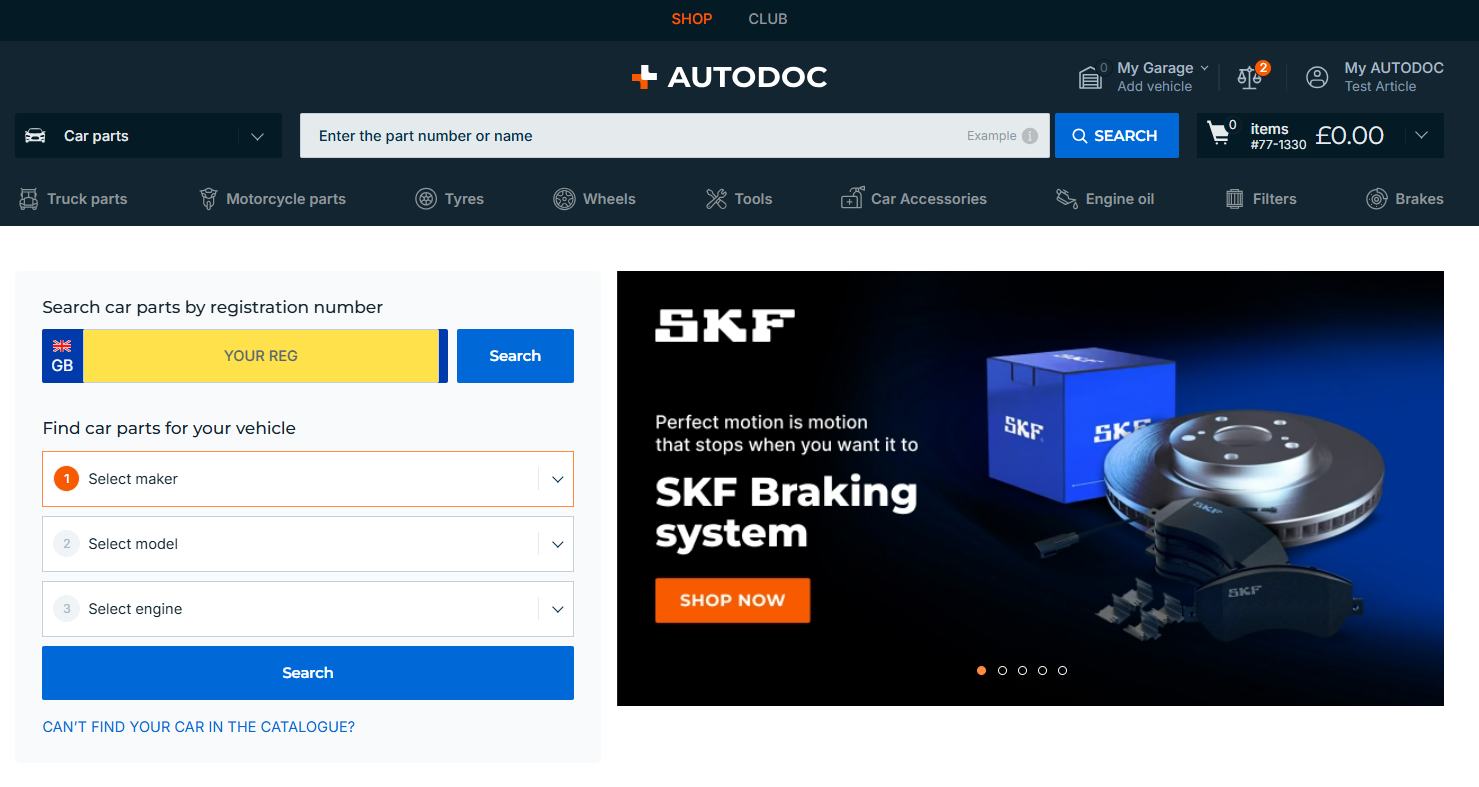Click the £0.00 cart total
The image size is (1479, 787).
[1350, 136]
